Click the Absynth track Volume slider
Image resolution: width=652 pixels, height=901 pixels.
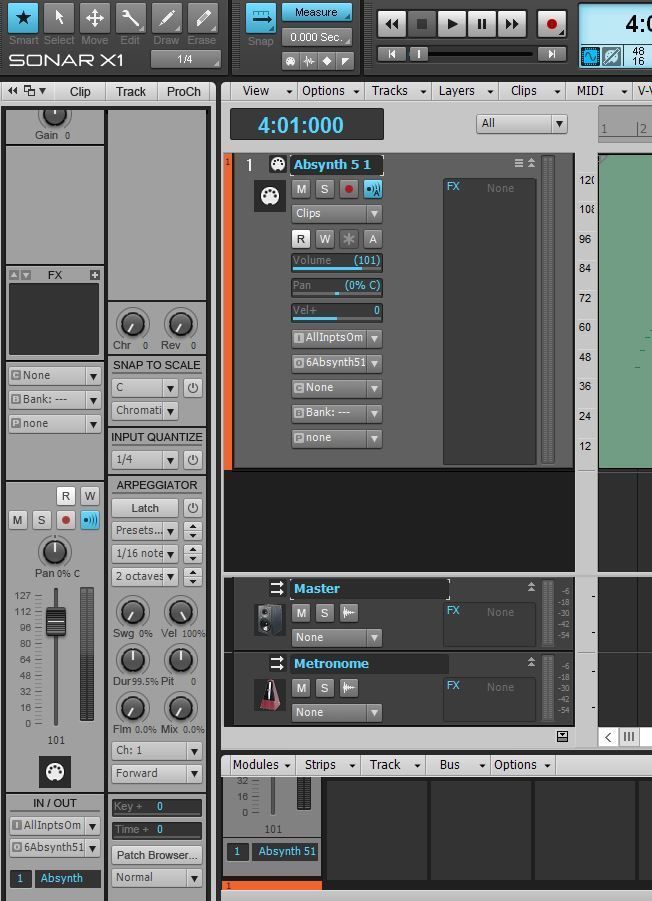(x=336, y=262)
